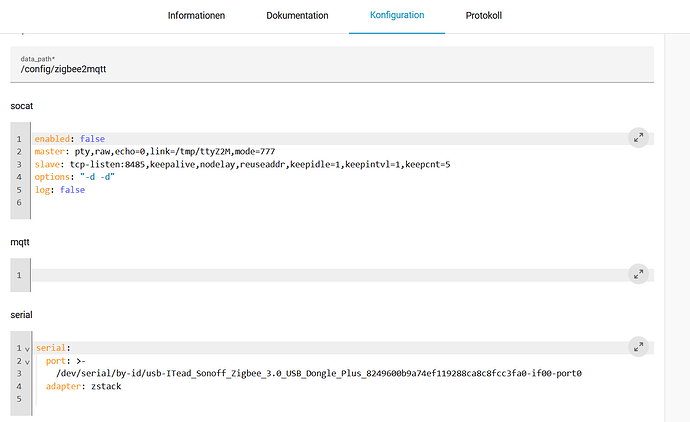Expand the socat editor to fullscreen
Image resolution: width=690 pixels, height=422 pixels.
pyautogui.click(x=638, y=138)
